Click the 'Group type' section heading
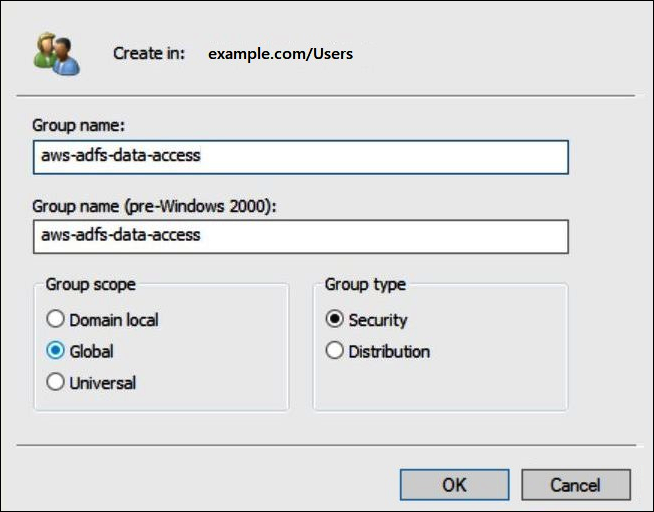654x512 pixels. point(365,285)
